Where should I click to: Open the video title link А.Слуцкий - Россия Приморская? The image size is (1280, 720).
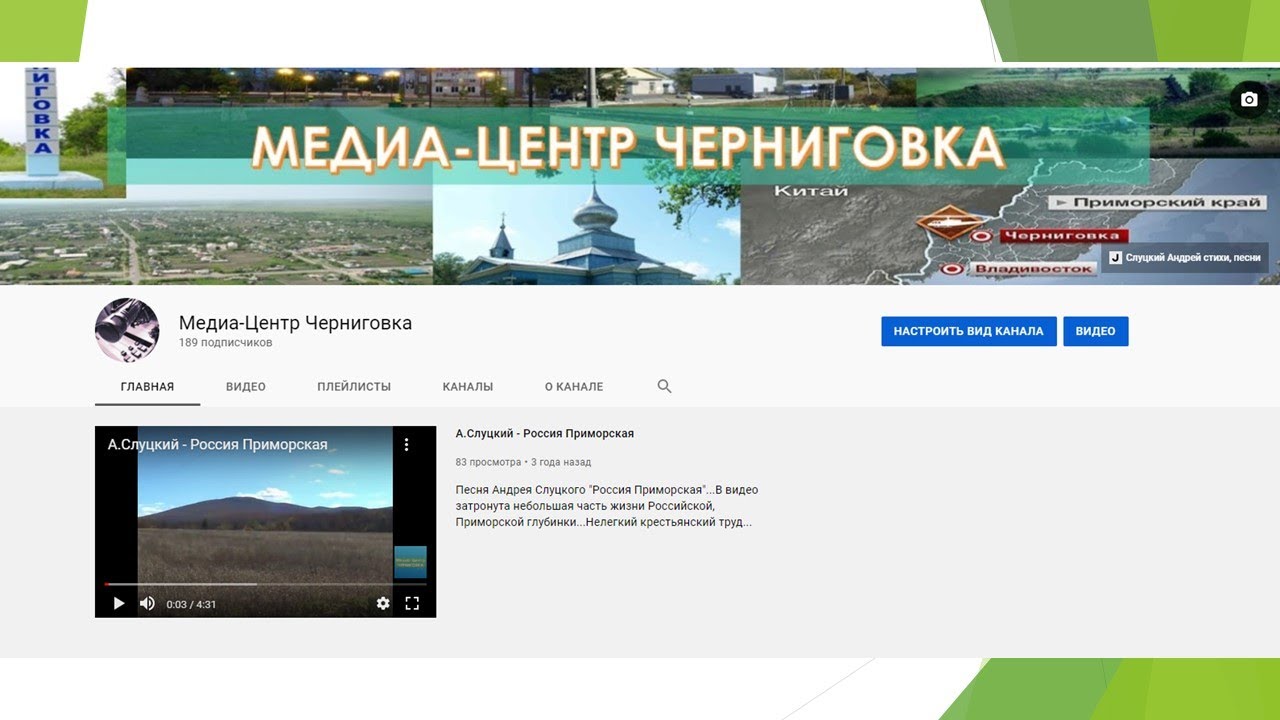coord(545,434)
